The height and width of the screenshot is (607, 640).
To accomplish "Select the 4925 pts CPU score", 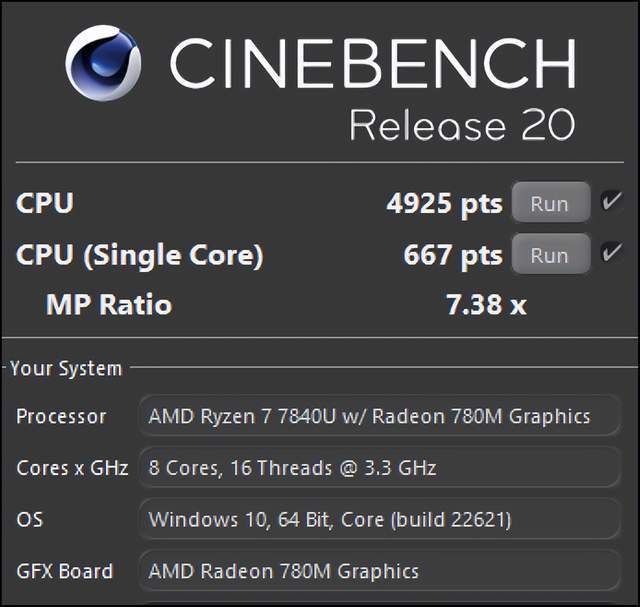I will tap(444, 204).
